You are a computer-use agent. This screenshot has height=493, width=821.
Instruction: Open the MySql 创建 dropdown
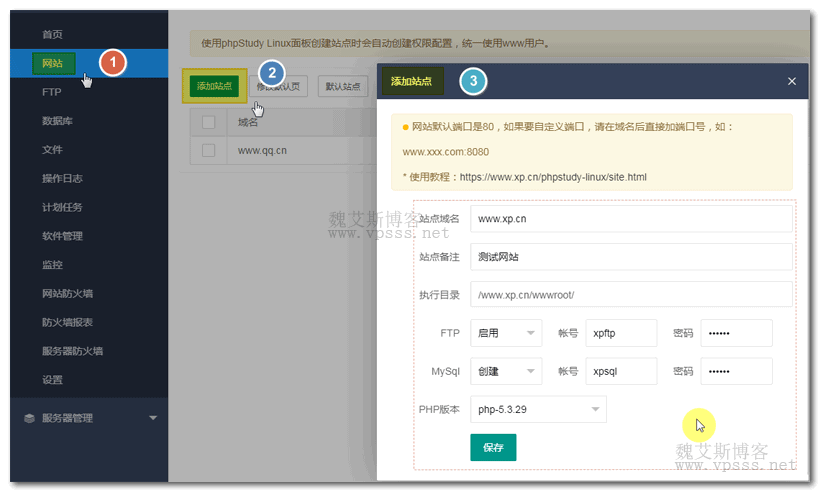coord(506,371)
